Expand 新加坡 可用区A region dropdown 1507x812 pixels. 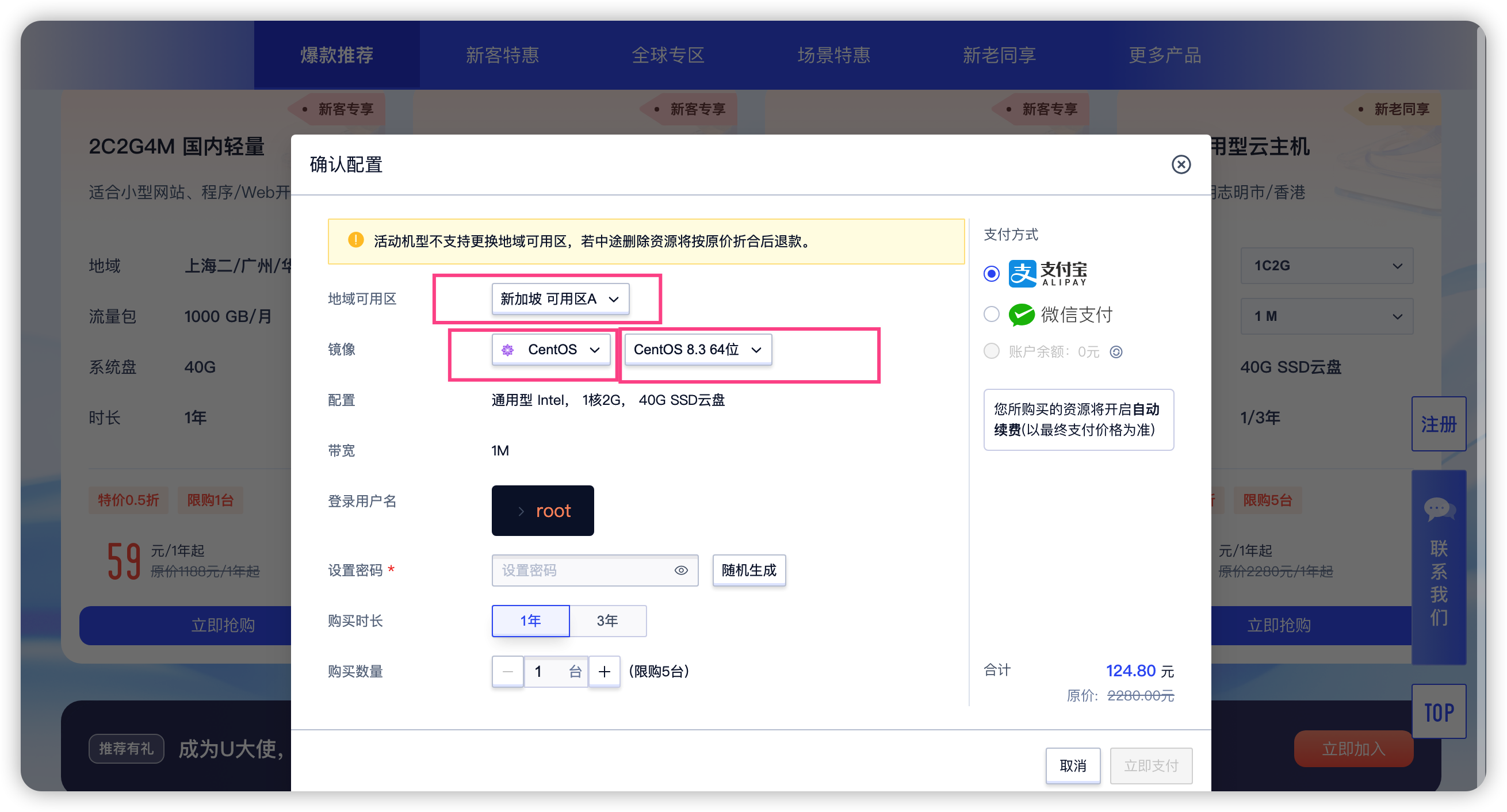tap(560, 299)
